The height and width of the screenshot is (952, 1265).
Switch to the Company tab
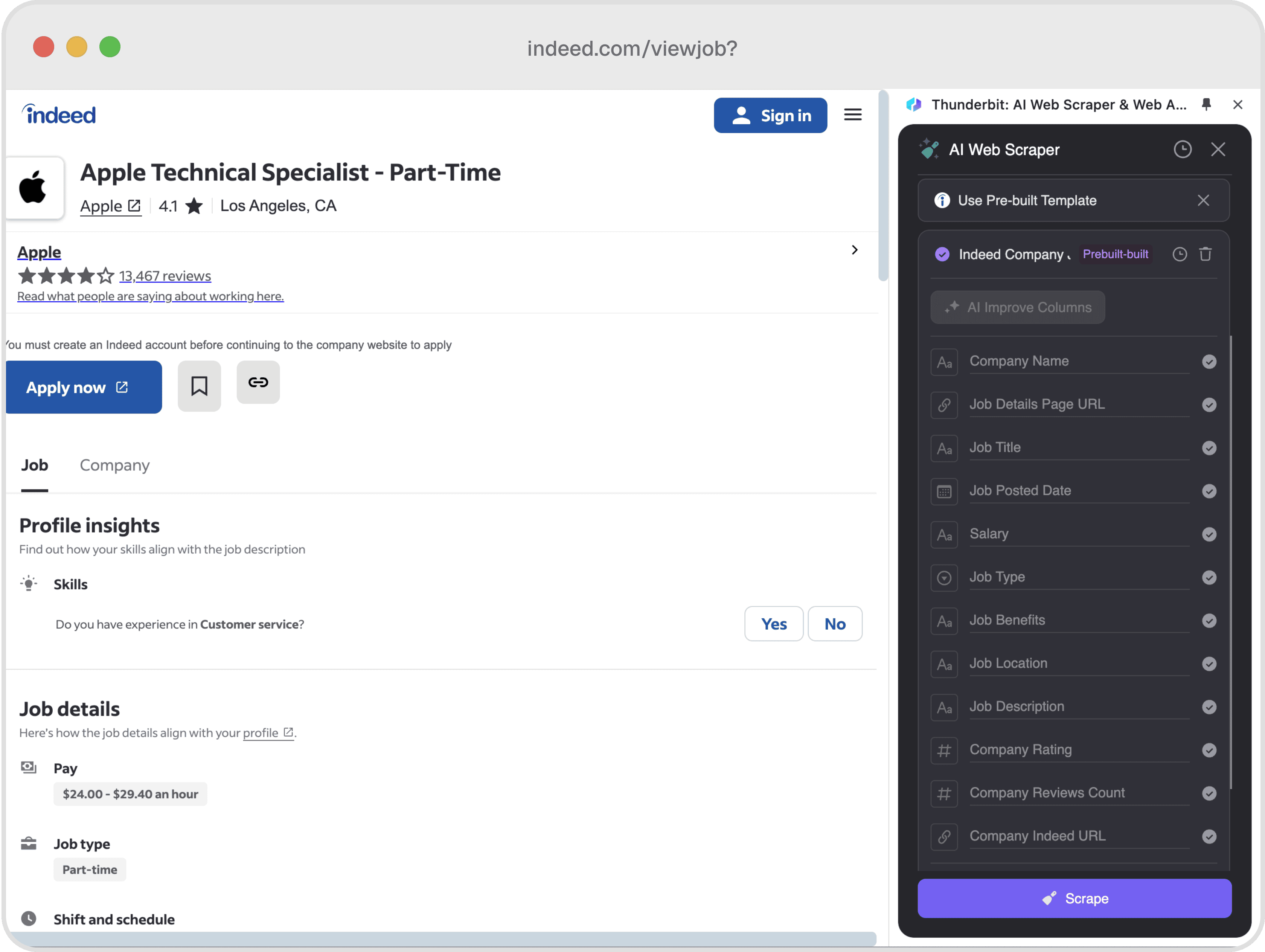coord(114,465)
